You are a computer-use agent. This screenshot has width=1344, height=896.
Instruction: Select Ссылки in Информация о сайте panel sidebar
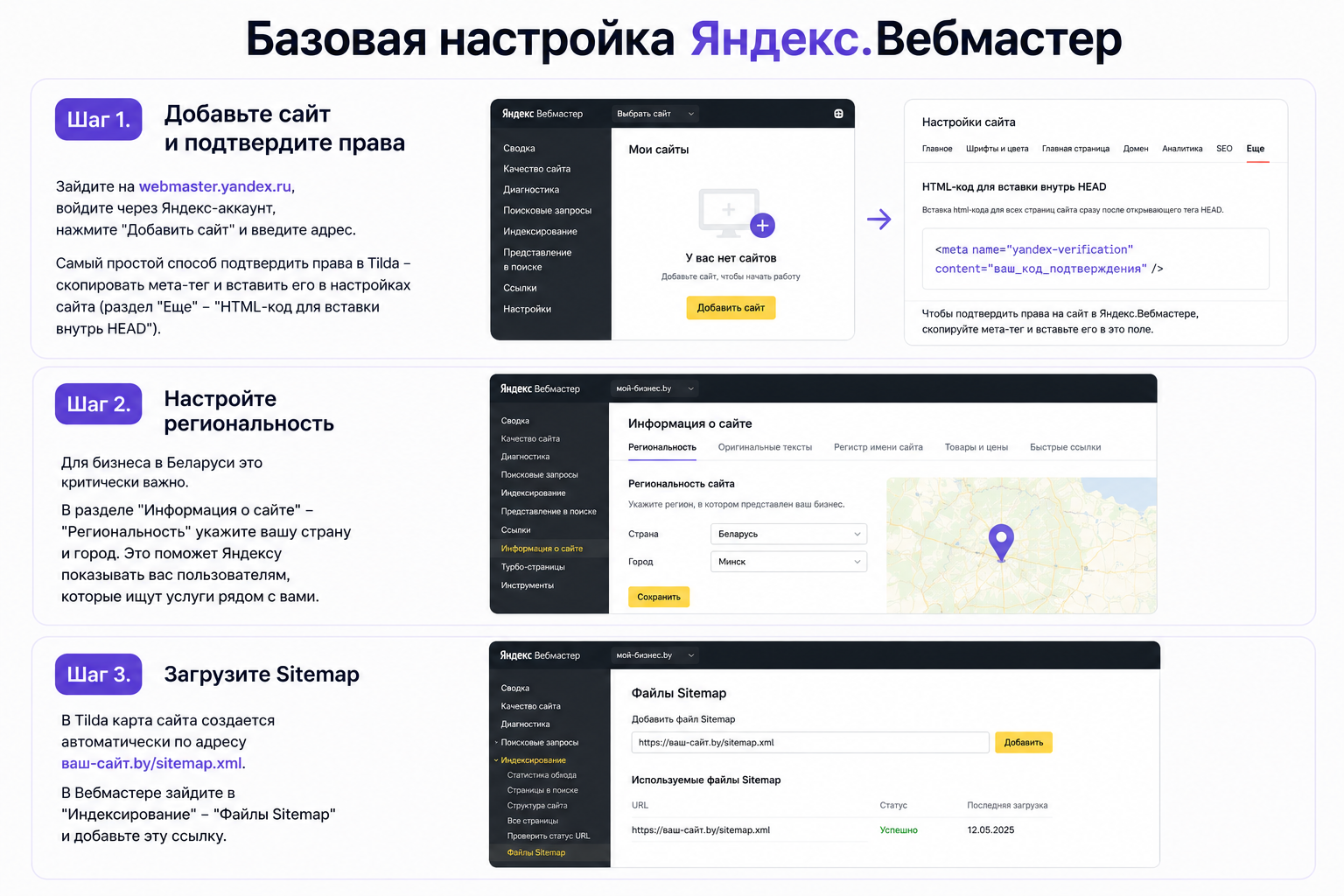[x=515, y=530]
